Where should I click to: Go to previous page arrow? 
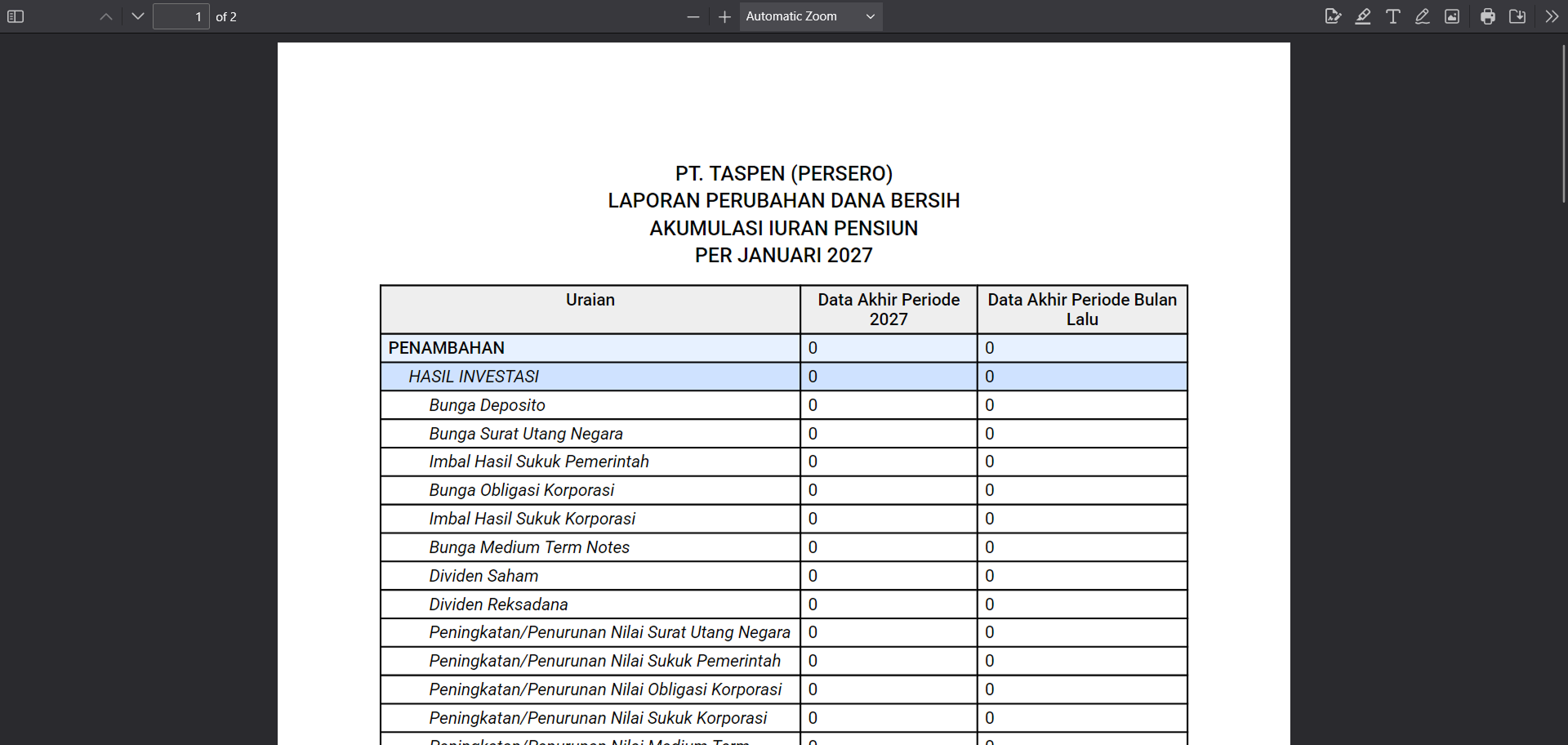click(x=106, y=16)
